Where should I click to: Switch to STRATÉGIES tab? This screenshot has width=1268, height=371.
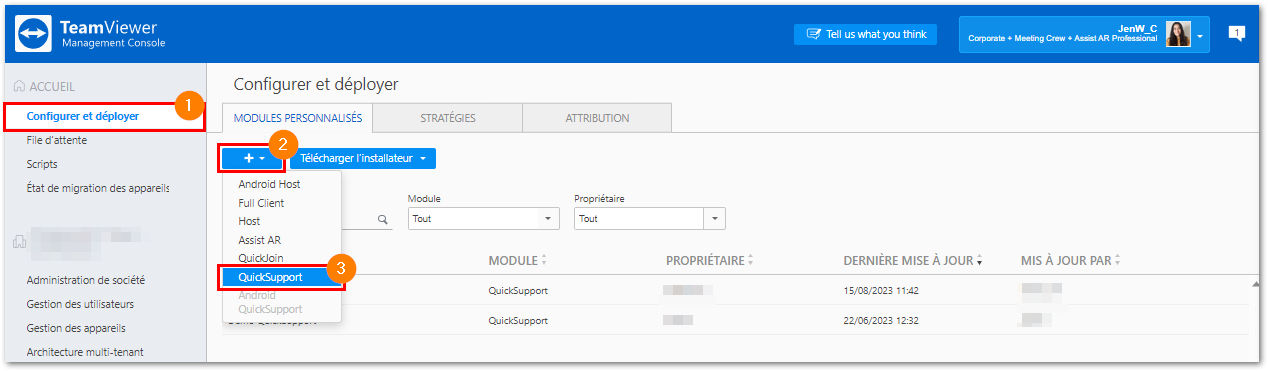448,118
